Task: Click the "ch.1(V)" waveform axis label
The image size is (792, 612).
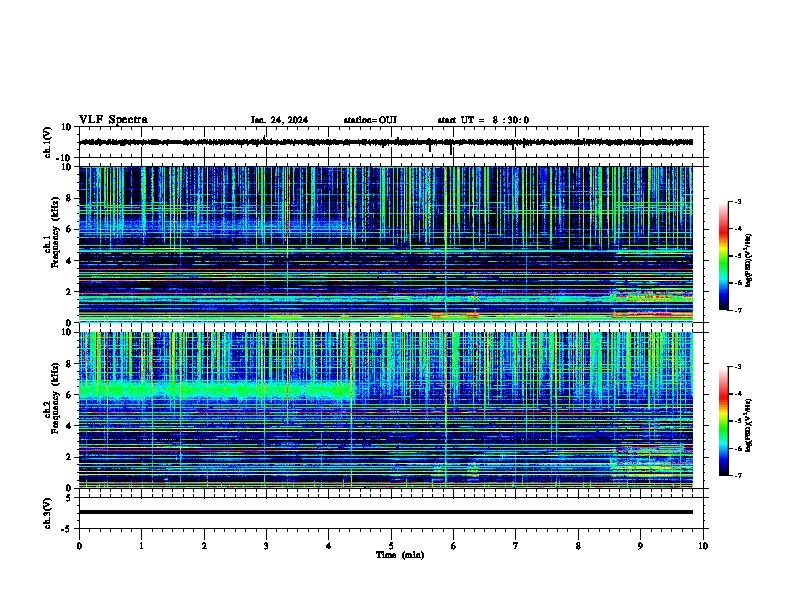Action: [x=47, y=142]
